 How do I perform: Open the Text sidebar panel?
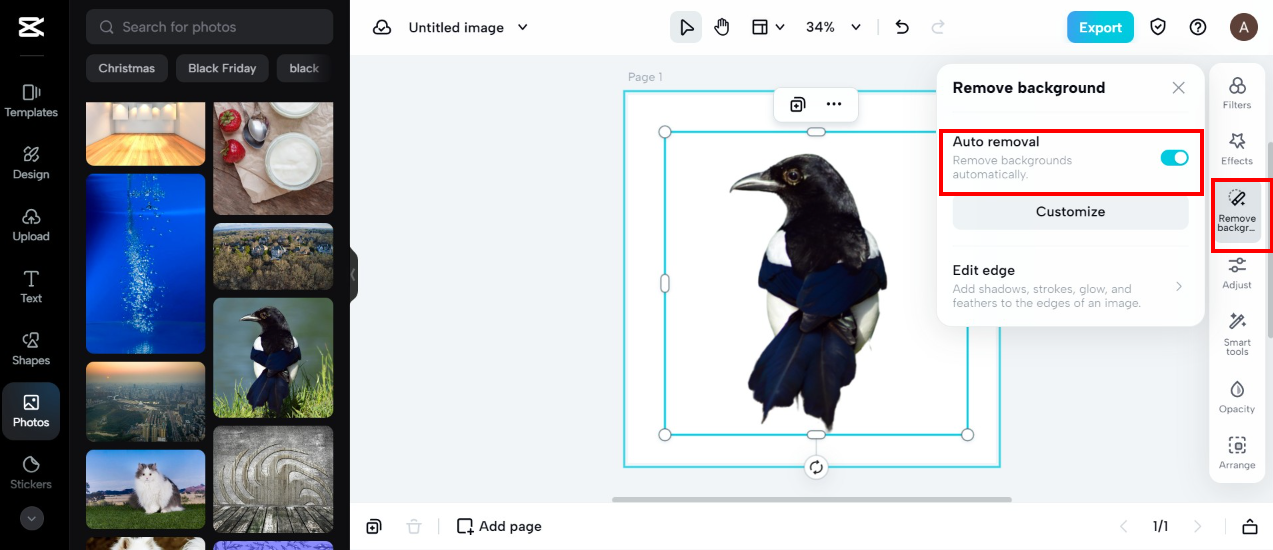pos(31,286)
